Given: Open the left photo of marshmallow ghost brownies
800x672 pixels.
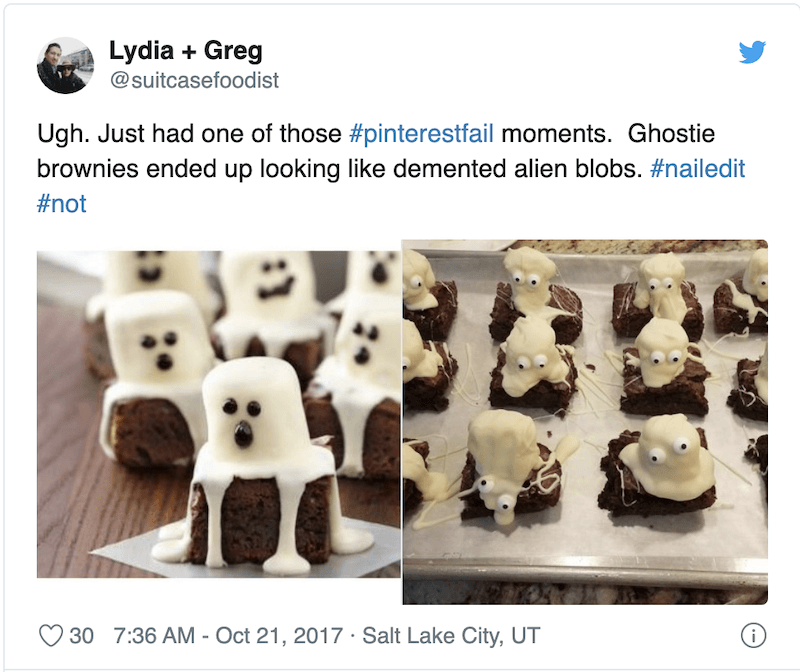Looking at the screenshot, I should [x=218, y=413].
